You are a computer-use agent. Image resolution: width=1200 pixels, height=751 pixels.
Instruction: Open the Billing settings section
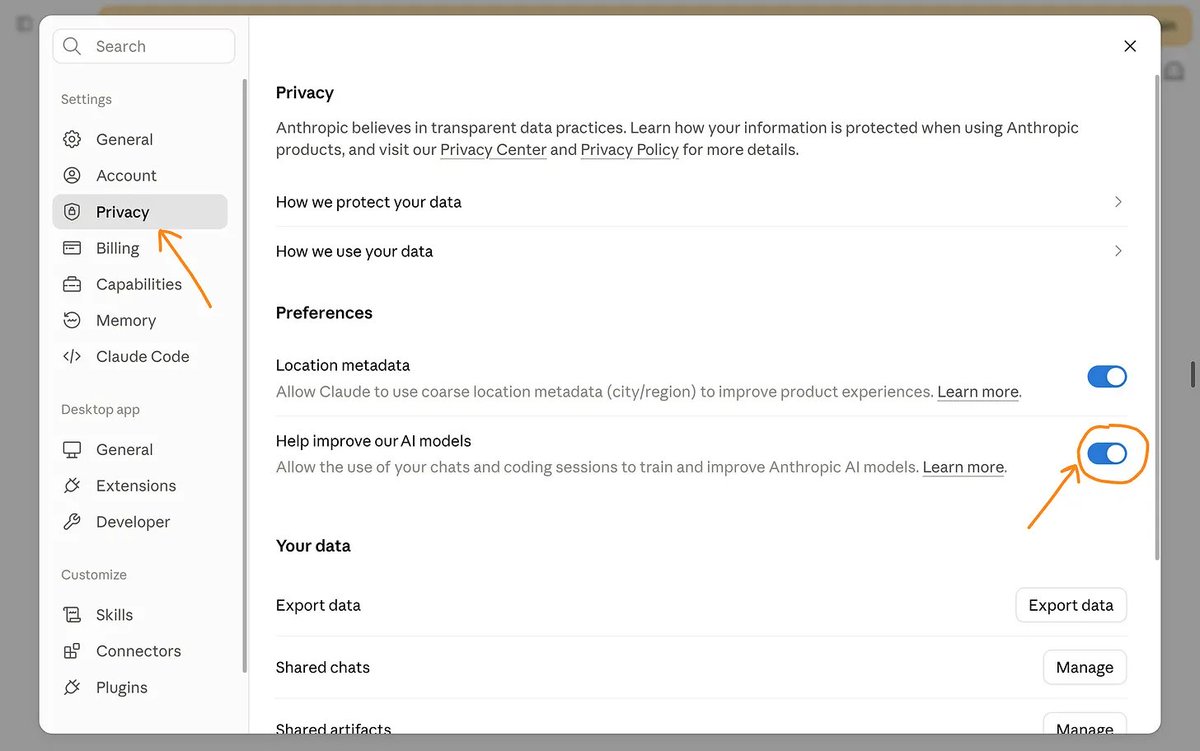pyautogui.click(x=140, y=248)
